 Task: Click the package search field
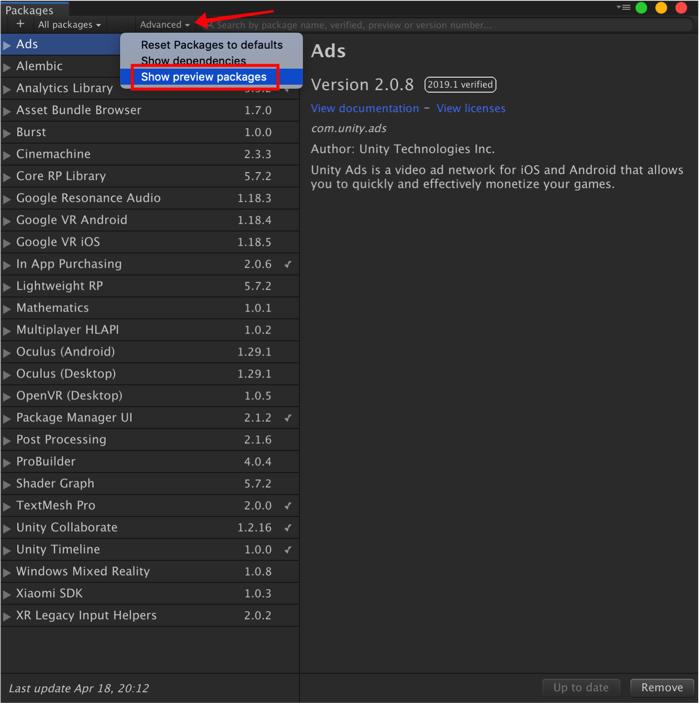click(x=448, y=25)
